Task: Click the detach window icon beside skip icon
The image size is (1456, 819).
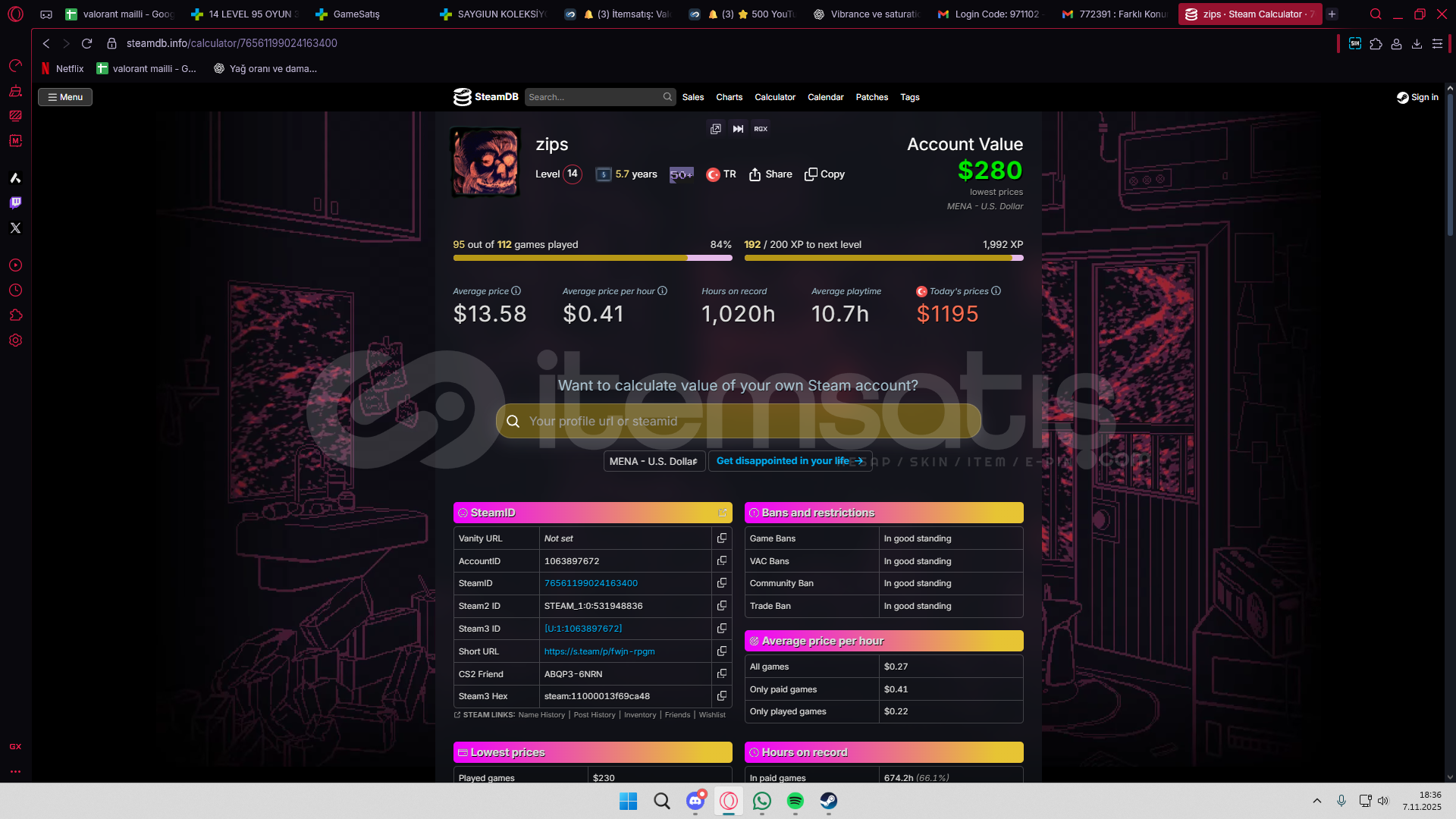Action: pos(715,129)
